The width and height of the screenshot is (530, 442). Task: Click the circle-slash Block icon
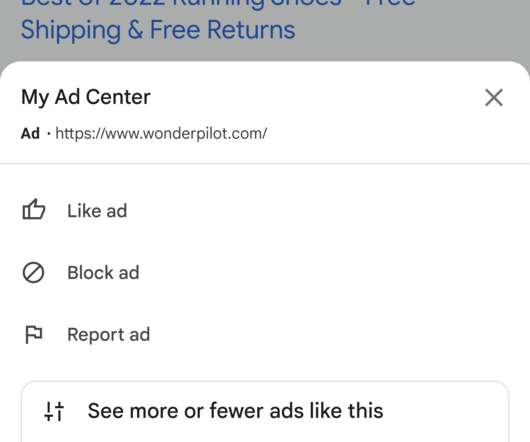click(33, 272)
